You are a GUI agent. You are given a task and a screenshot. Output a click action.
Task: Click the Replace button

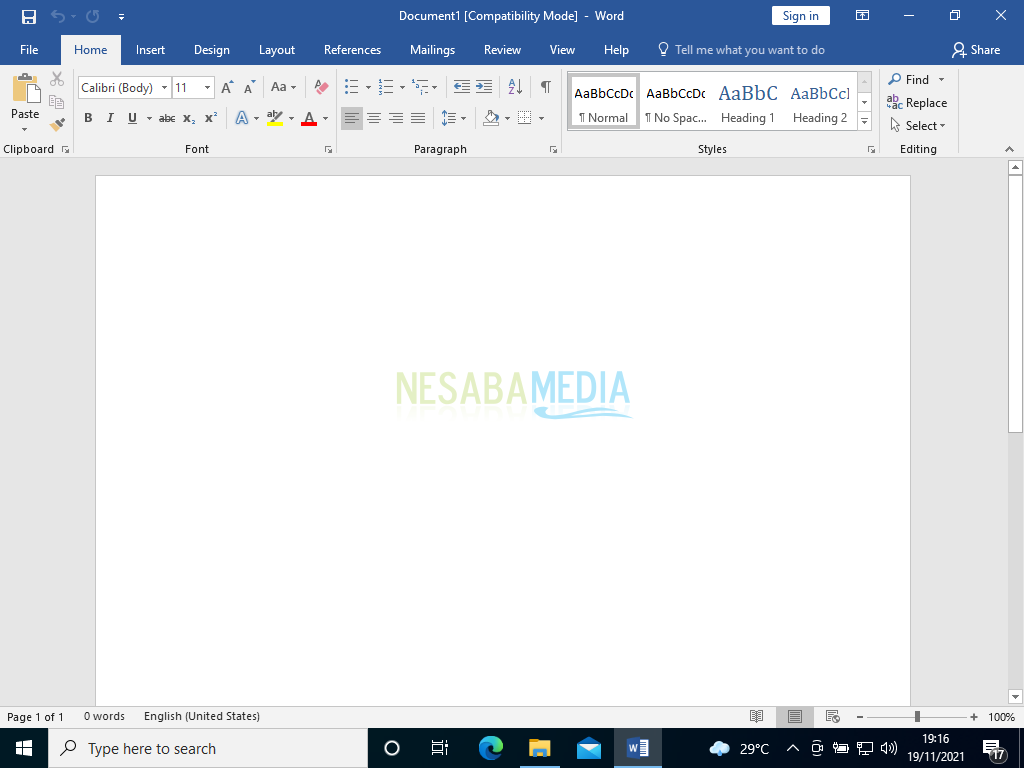tap(917, 103)
